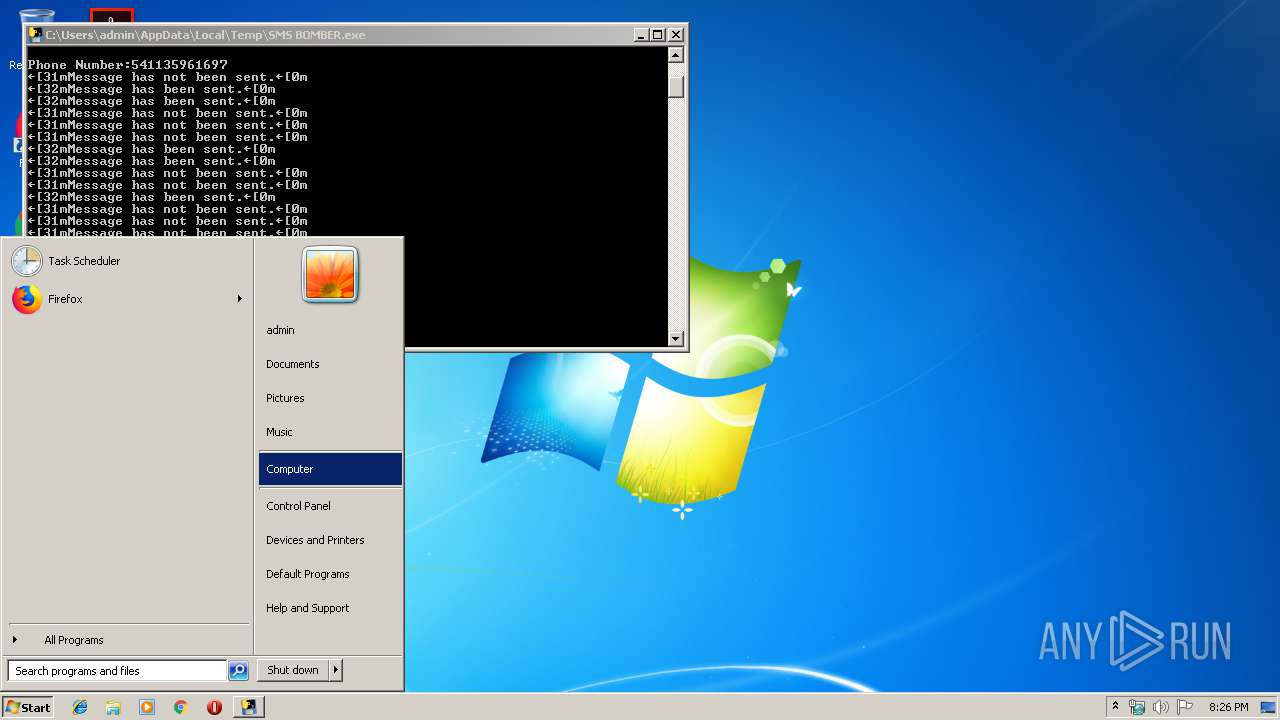Click the Start button
Image resolution: width=1280 pixels, height=720 pixels.
point(28,707)
